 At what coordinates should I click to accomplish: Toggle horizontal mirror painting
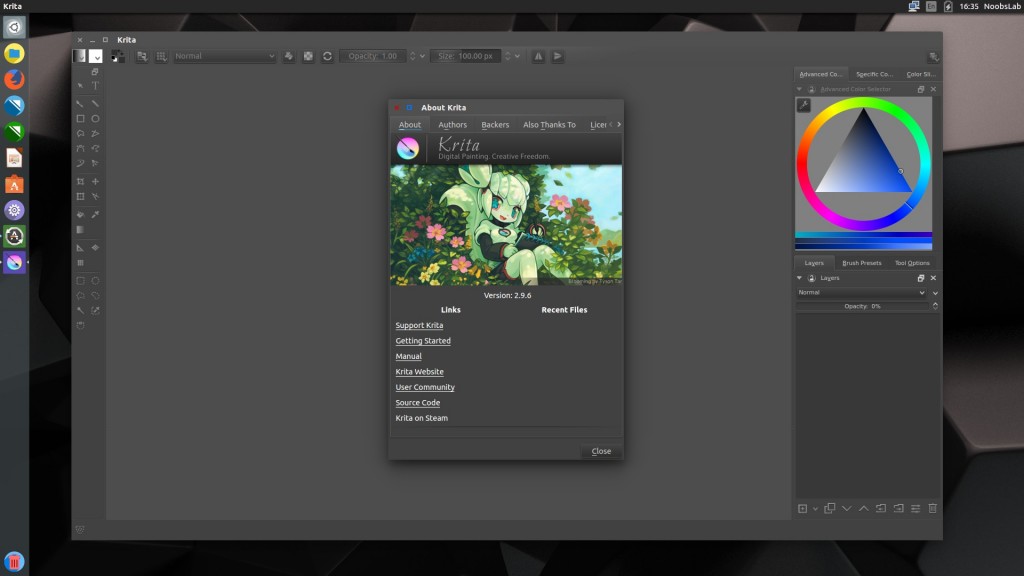(538, 56)
